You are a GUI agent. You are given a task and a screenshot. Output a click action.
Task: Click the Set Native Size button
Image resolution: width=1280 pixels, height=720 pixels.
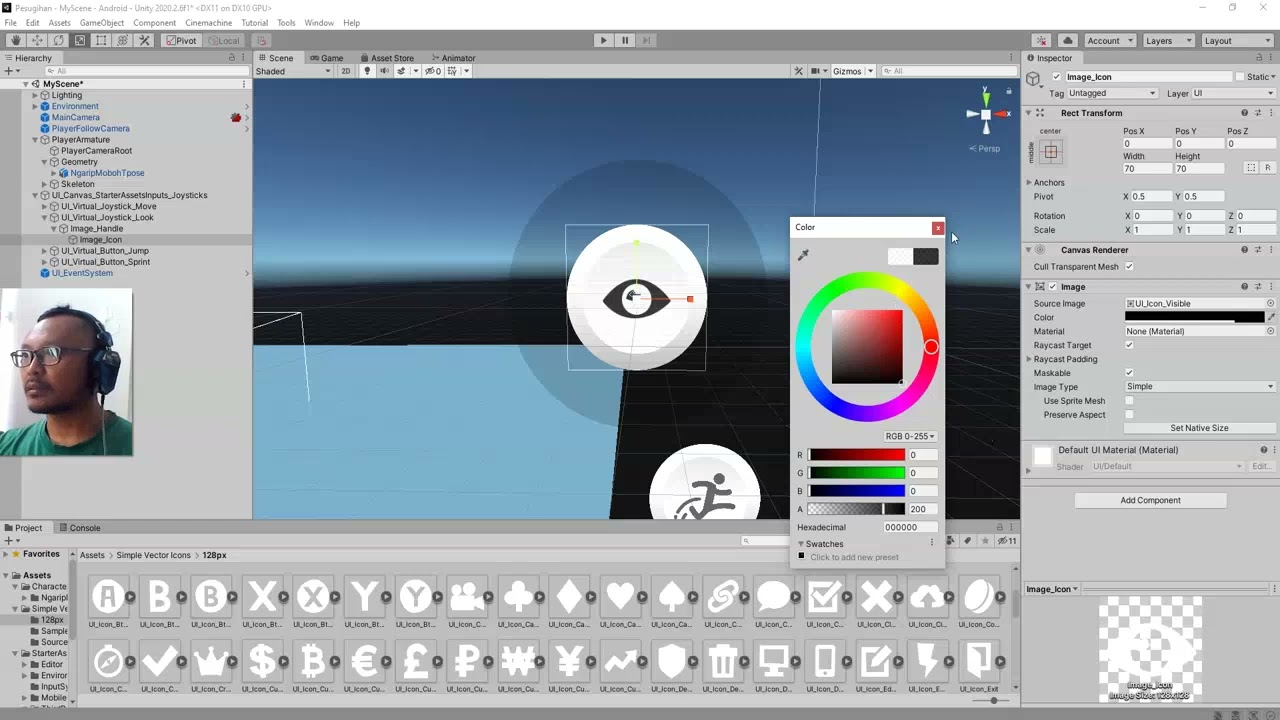(1199, 428)
